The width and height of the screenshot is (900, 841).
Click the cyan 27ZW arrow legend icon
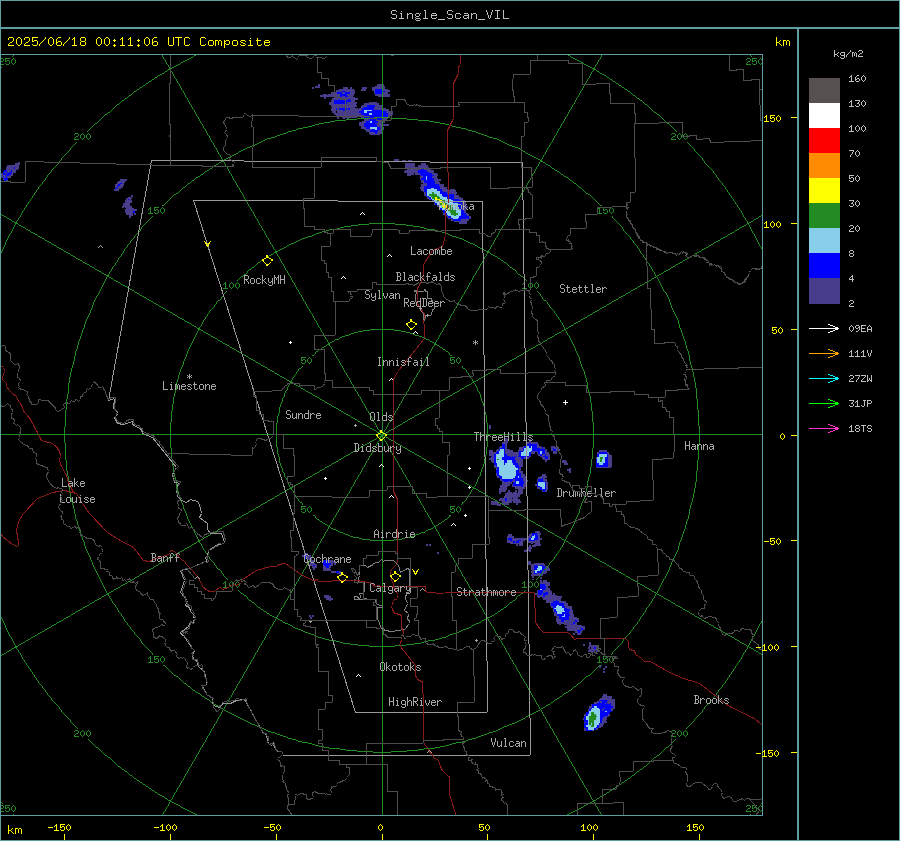pyautogui.click(x=824, y=378)
